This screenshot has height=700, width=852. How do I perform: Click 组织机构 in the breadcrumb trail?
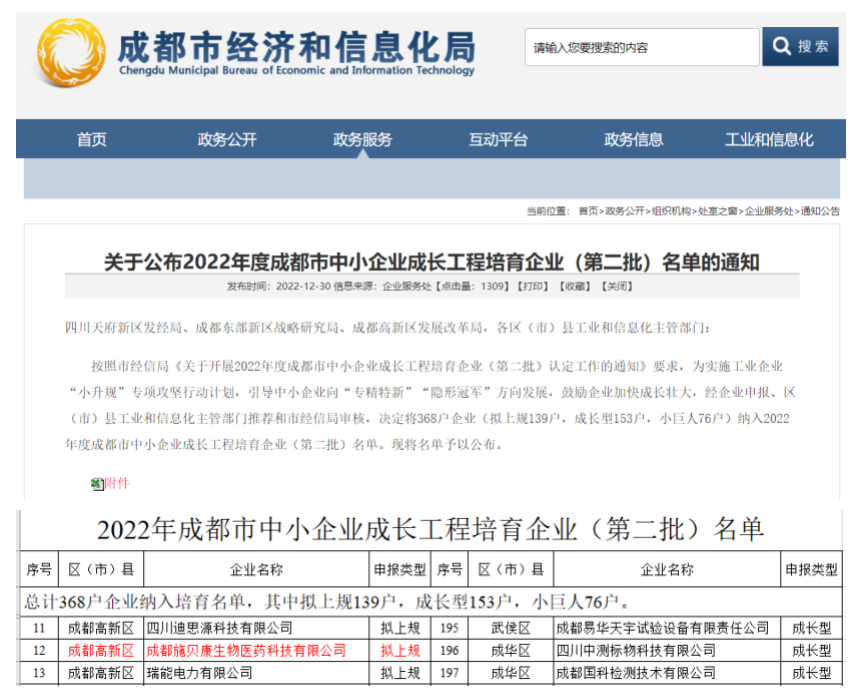(671, 211)
